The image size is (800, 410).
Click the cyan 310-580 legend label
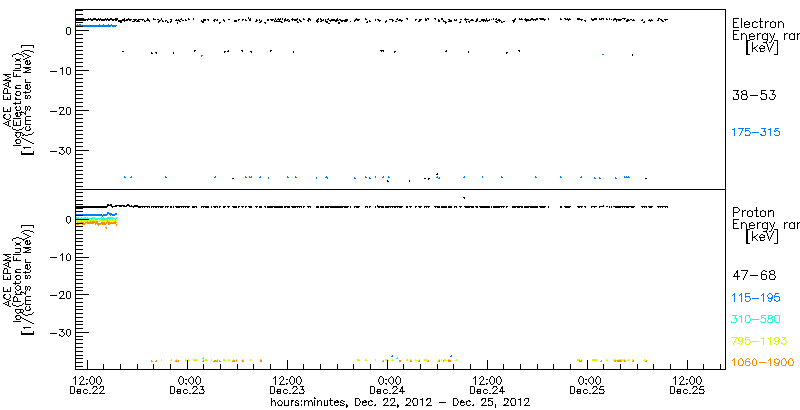coord(756,320)
